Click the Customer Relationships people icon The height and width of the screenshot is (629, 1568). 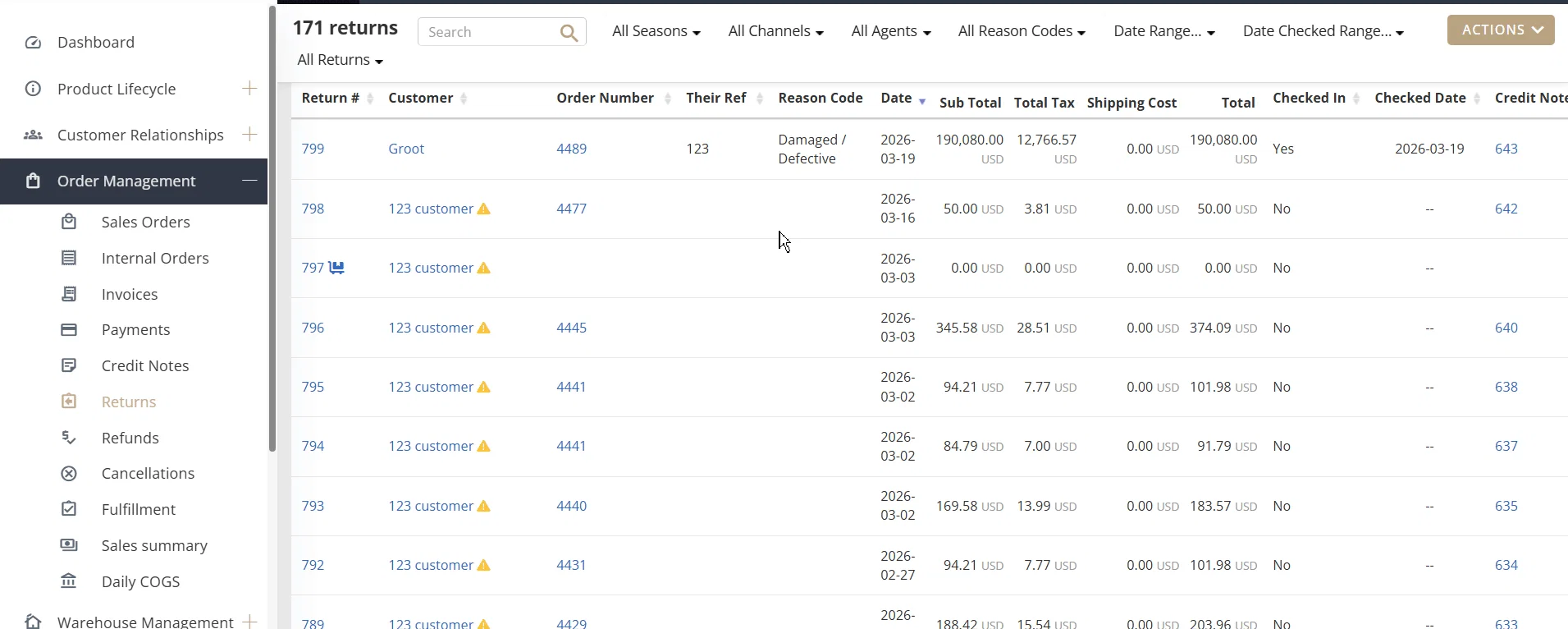point(33,135)
